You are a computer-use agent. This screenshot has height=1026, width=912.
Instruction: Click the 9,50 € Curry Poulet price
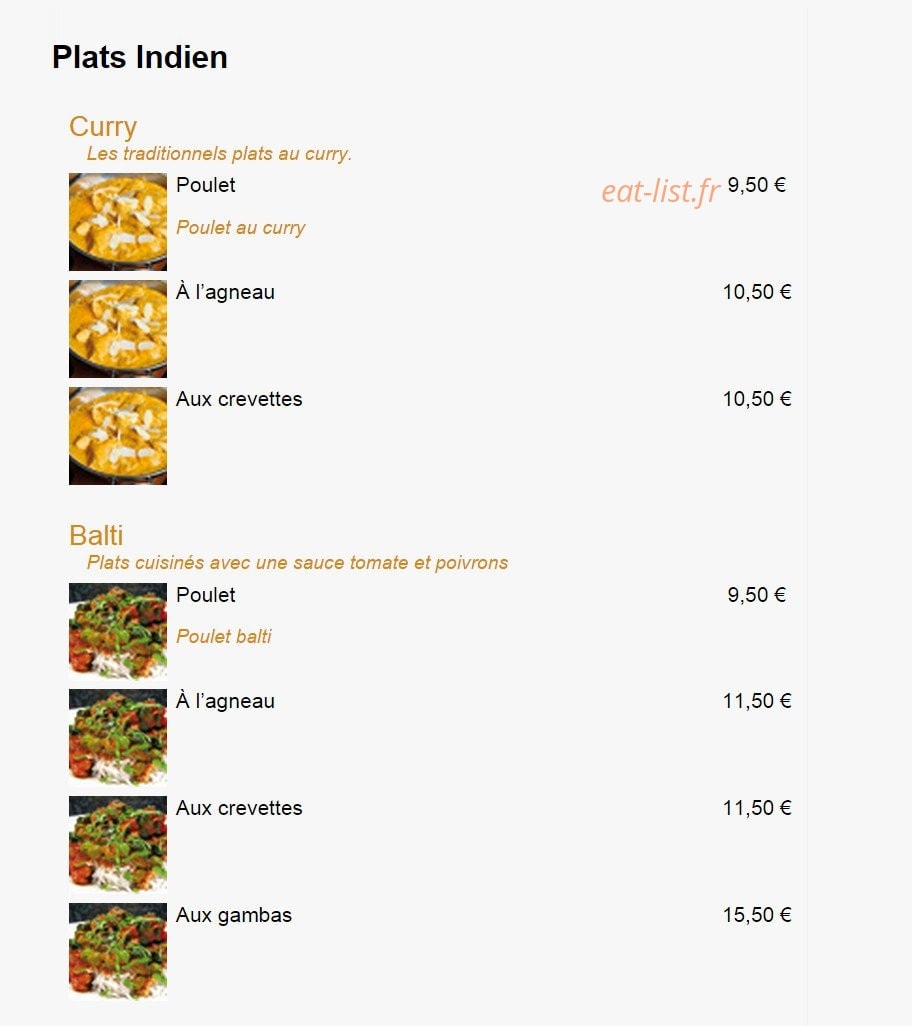coord(757,185)
